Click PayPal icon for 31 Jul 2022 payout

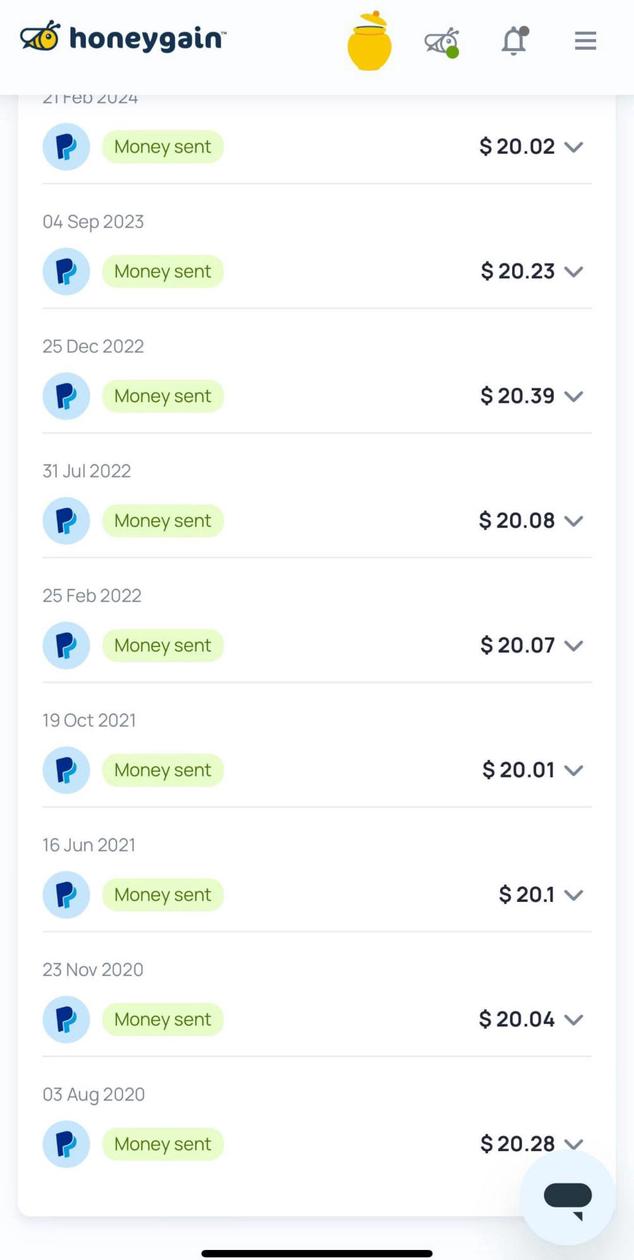coord(66,521)
